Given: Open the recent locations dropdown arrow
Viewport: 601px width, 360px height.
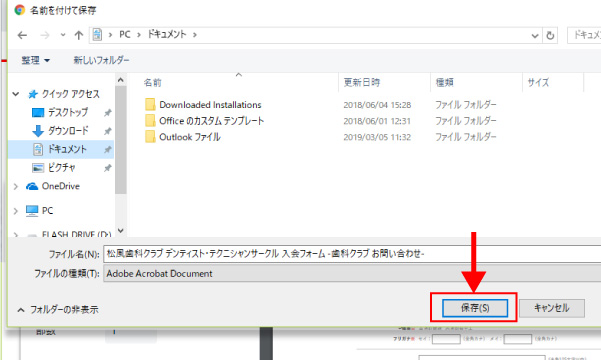Looking at the screenshot, I should click(x=63, y=35).
